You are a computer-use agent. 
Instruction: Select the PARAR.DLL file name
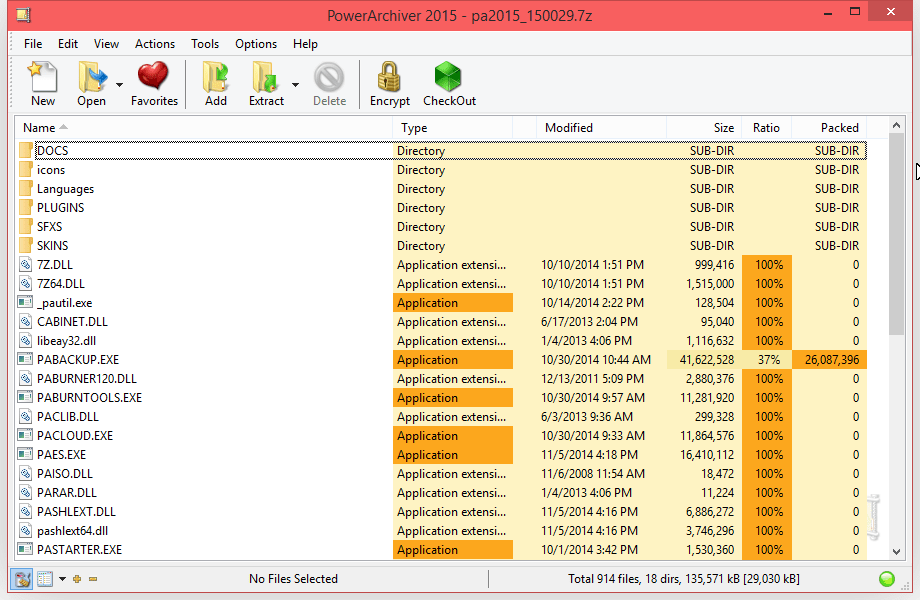coord(67,493)
